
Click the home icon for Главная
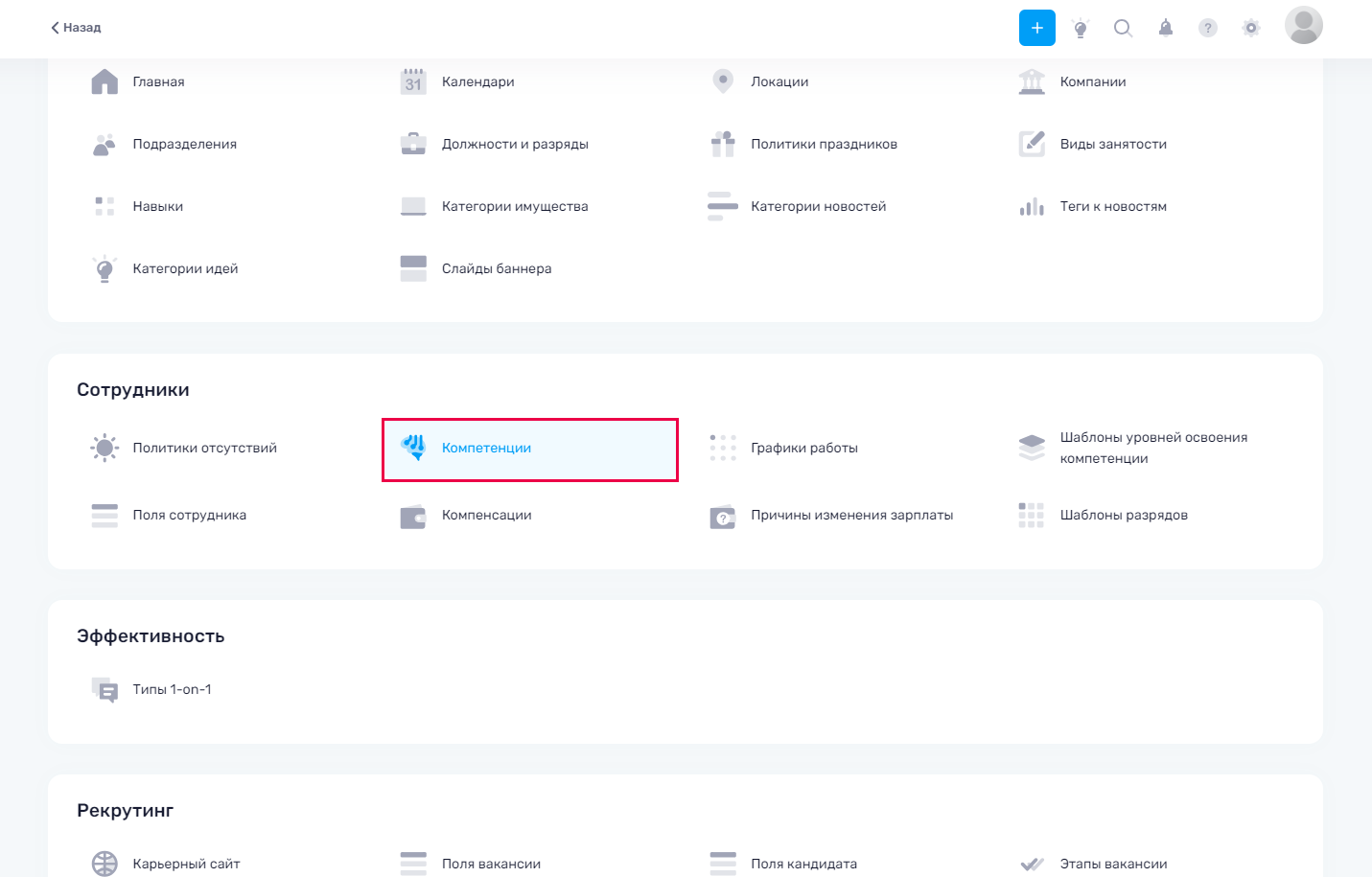[x=105, y=81]
